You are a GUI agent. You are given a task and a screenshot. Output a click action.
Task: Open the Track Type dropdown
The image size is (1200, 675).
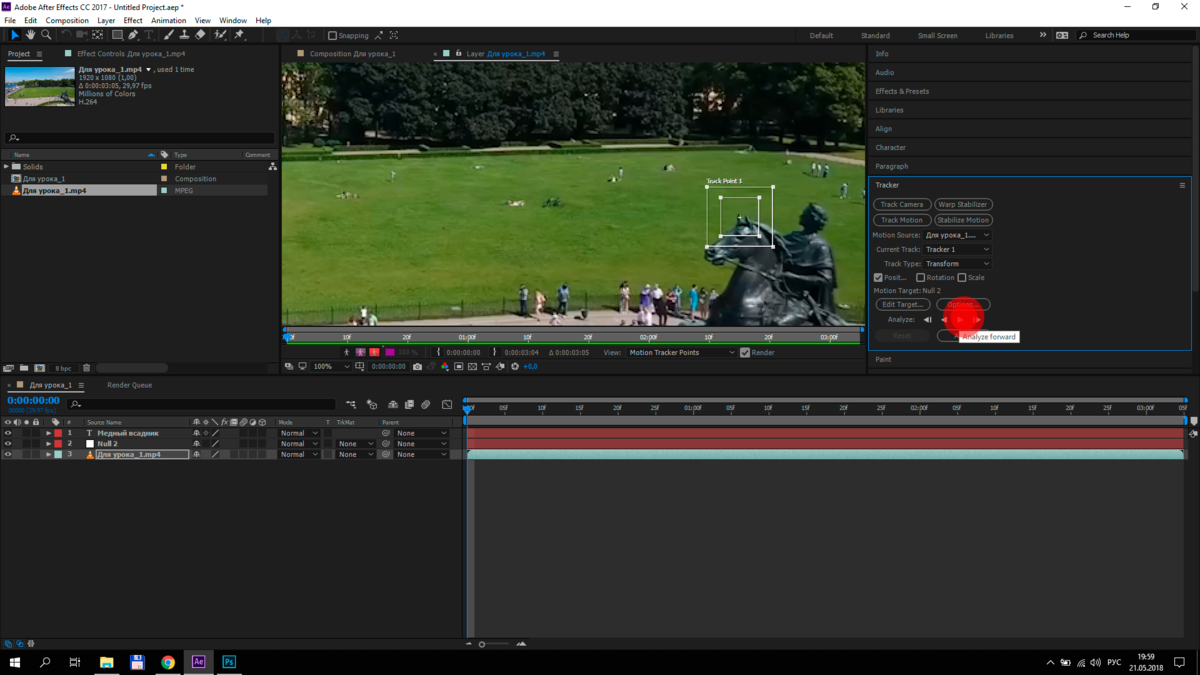[957, 264]
